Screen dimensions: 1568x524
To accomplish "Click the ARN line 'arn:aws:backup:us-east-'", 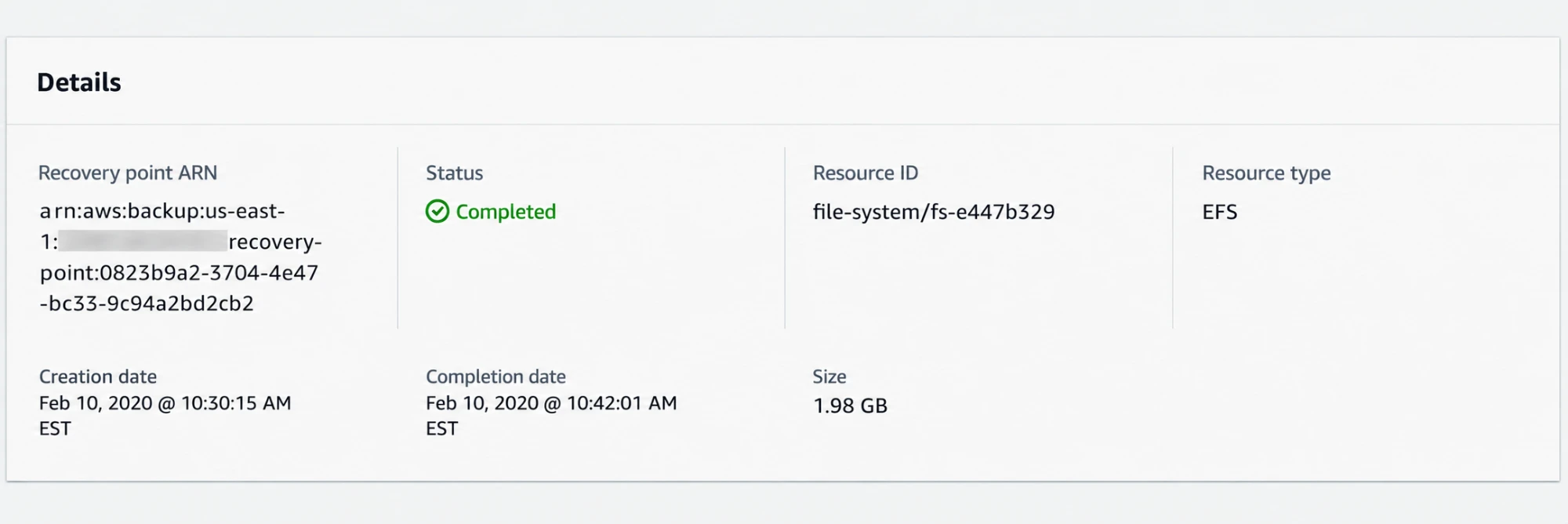I will point(162,211).
